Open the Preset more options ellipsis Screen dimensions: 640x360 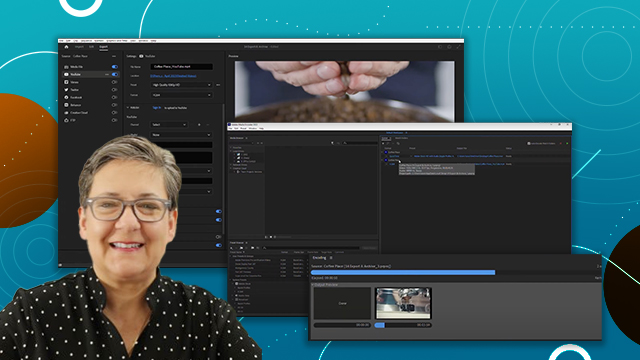[x=218, y=85]
